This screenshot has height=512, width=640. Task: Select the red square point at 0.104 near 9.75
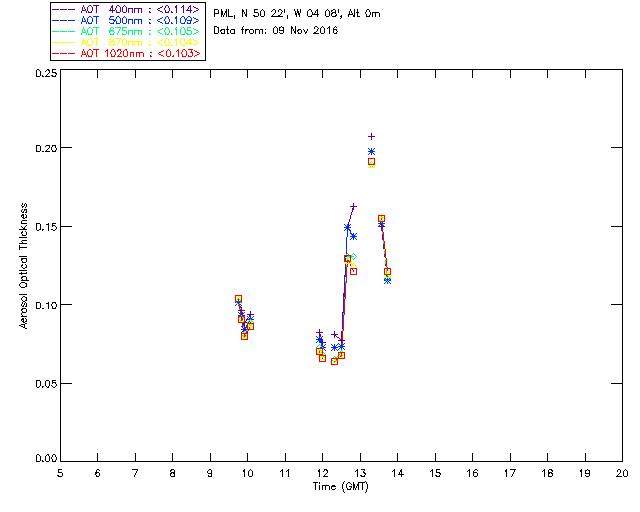238,299
